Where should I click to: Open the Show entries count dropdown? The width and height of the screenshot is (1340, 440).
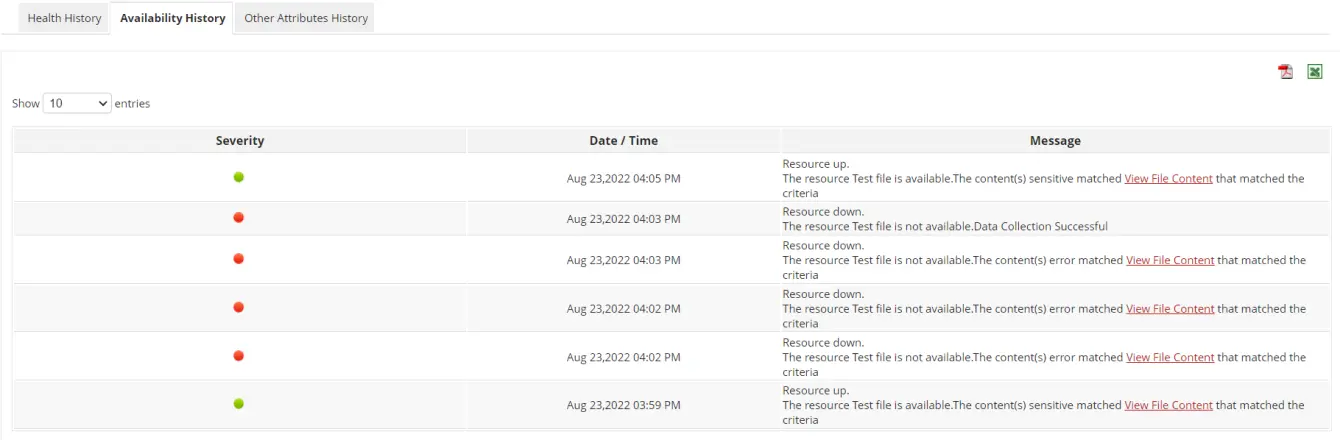point(77,103)
